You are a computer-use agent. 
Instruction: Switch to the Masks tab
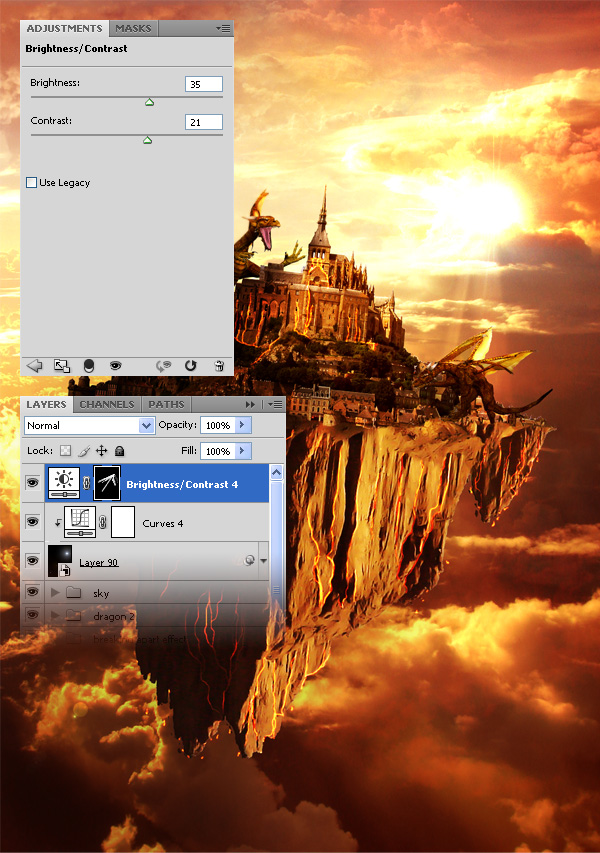(133, 28)
